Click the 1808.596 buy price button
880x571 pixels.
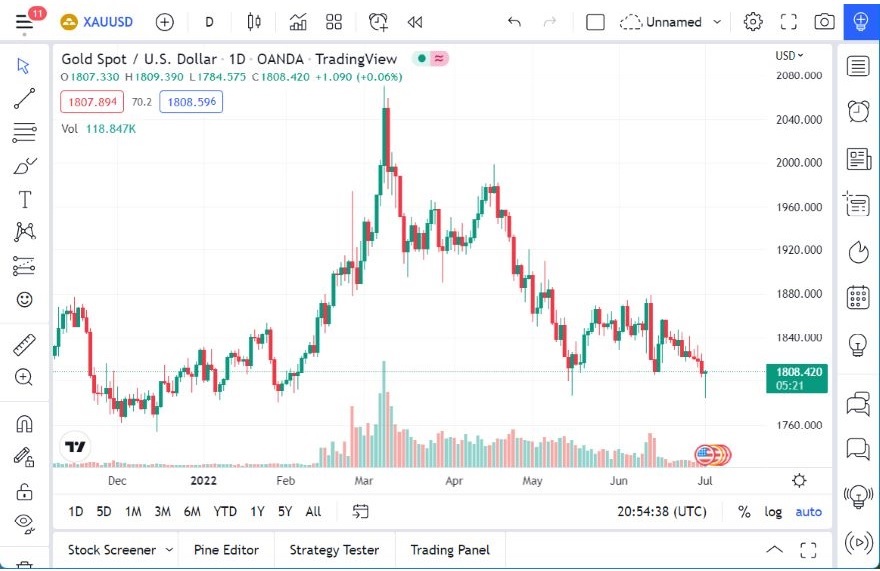pyautogui.click(x=191, y=102)
